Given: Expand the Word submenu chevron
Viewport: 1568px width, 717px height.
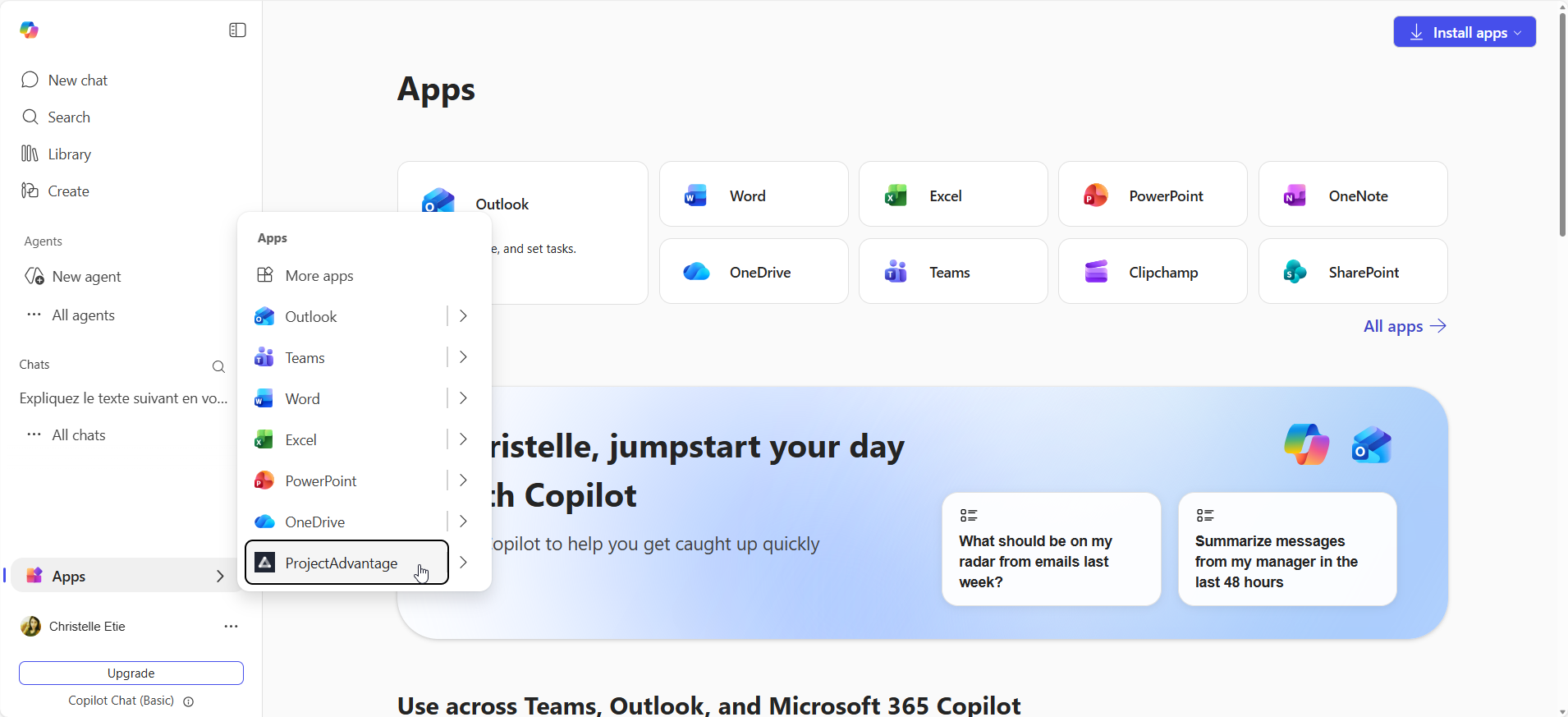Looking at the screenshot, I should (464, 398).
